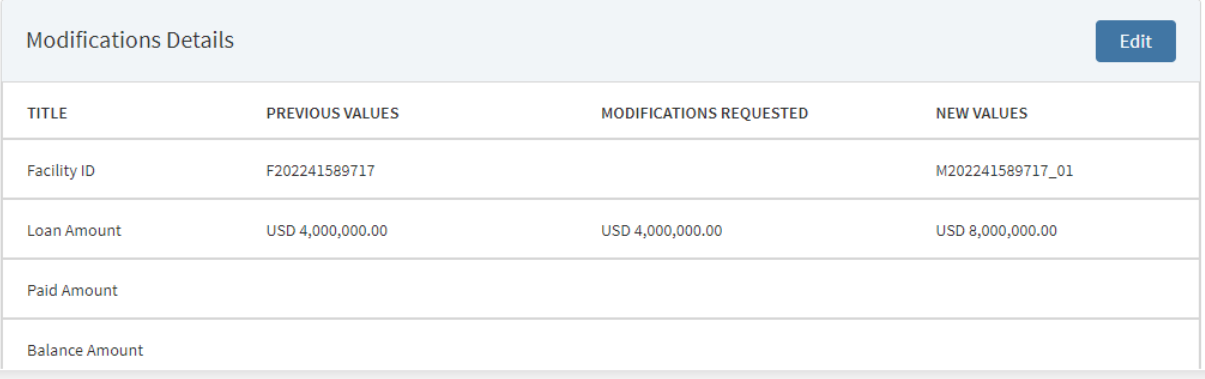This screenshot has height=379, width=1205.
Task: Click the NEW VALUES column header
Action: (x=980, y=113)
